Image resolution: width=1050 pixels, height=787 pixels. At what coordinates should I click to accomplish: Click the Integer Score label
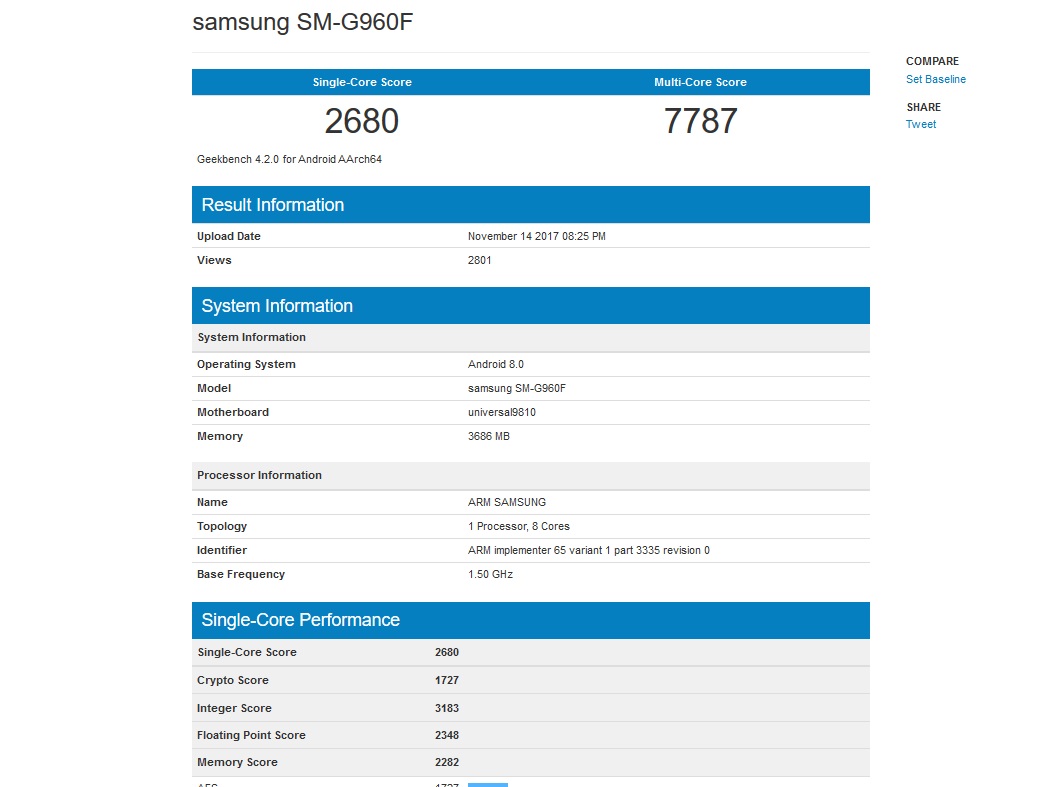[x=234, y=709]
